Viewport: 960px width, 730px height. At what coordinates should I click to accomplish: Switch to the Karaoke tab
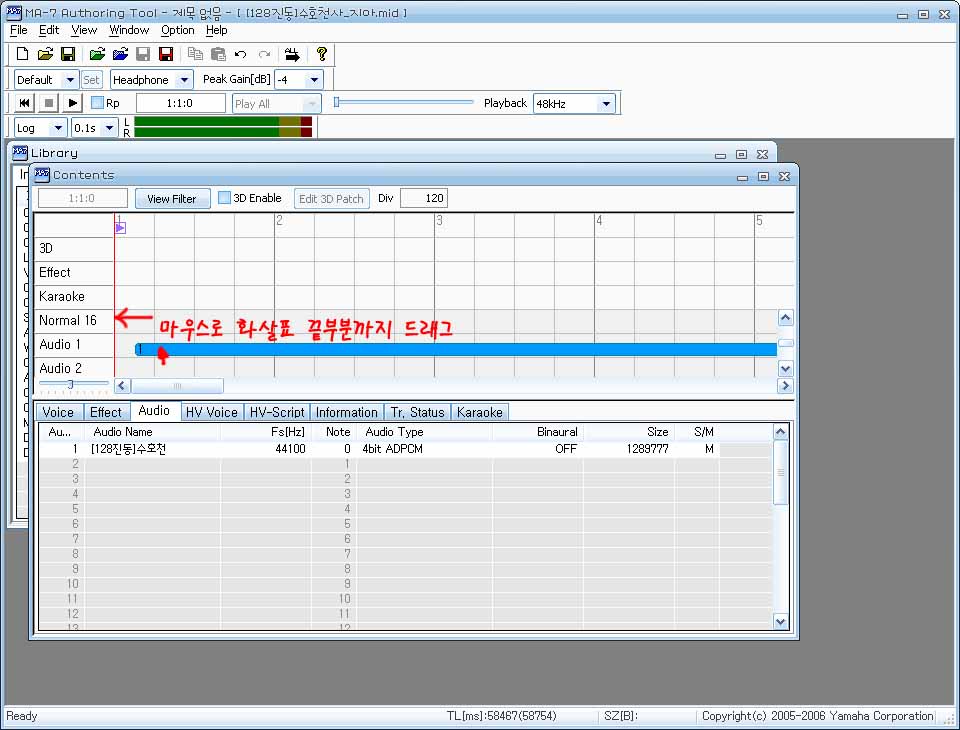point(479,412)
